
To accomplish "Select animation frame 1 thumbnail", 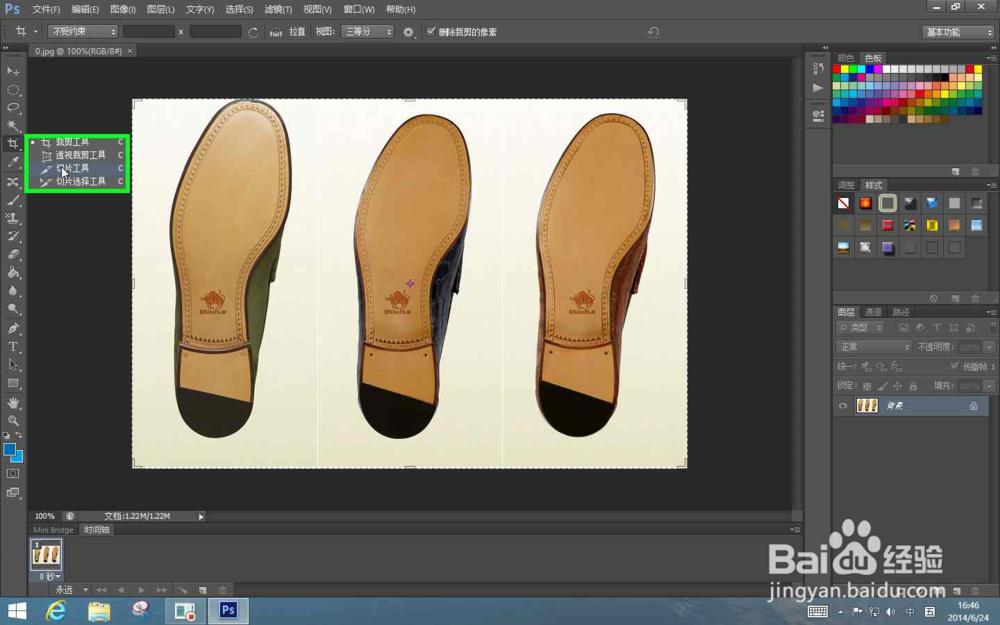I will [x=46, y=554].
